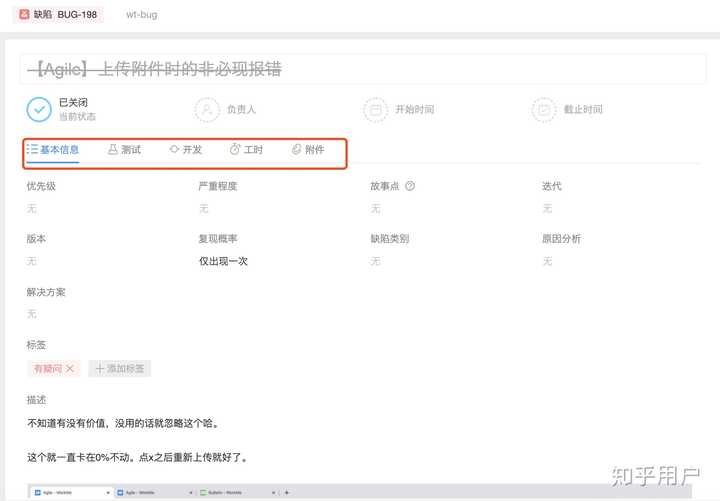This screenshot has width=720, height=501.
Task: Select a value for 优先级
Action: click(32, 208)
